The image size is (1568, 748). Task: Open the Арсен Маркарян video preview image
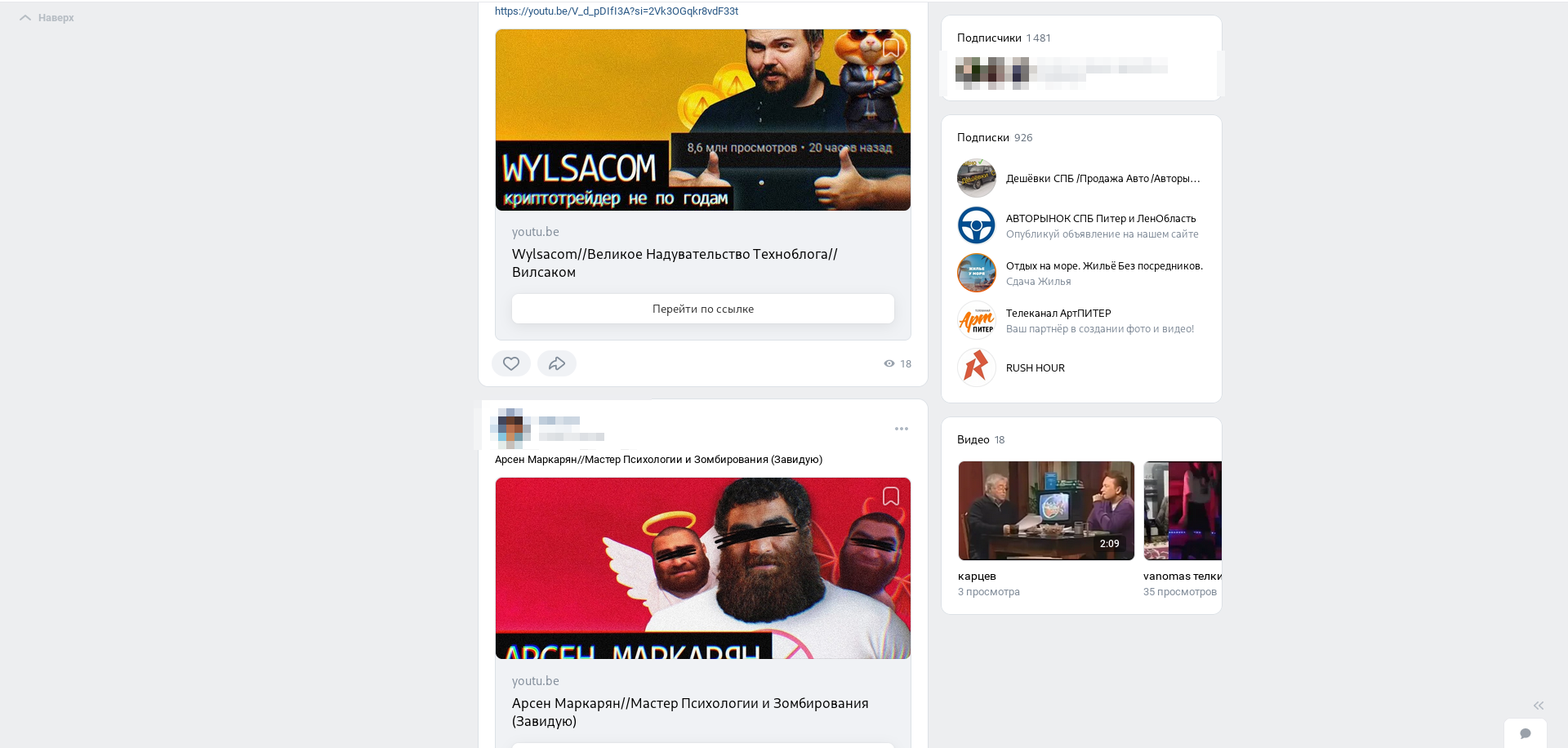[703, 568]
